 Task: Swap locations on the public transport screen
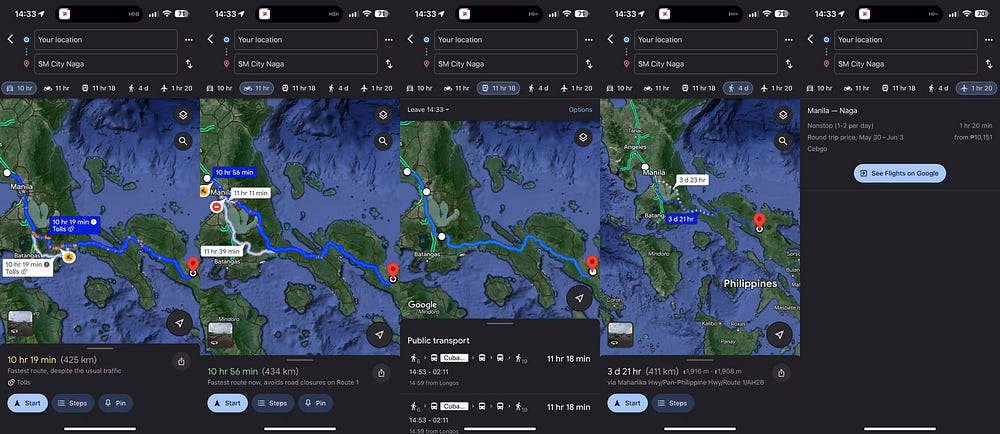click(x=589, y=64)
